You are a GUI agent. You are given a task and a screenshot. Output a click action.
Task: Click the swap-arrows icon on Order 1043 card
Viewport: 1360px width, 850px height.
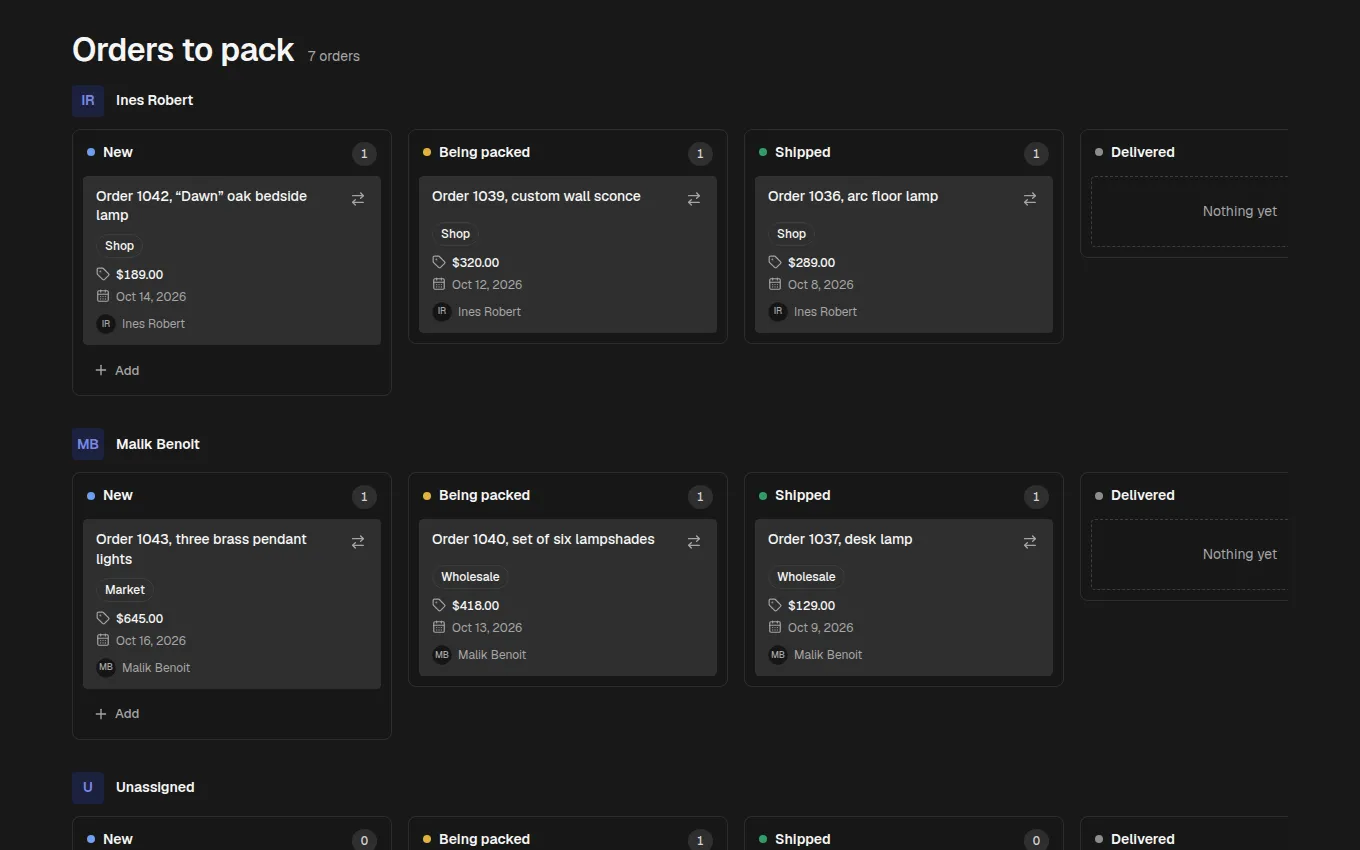[x=358, y=543]
